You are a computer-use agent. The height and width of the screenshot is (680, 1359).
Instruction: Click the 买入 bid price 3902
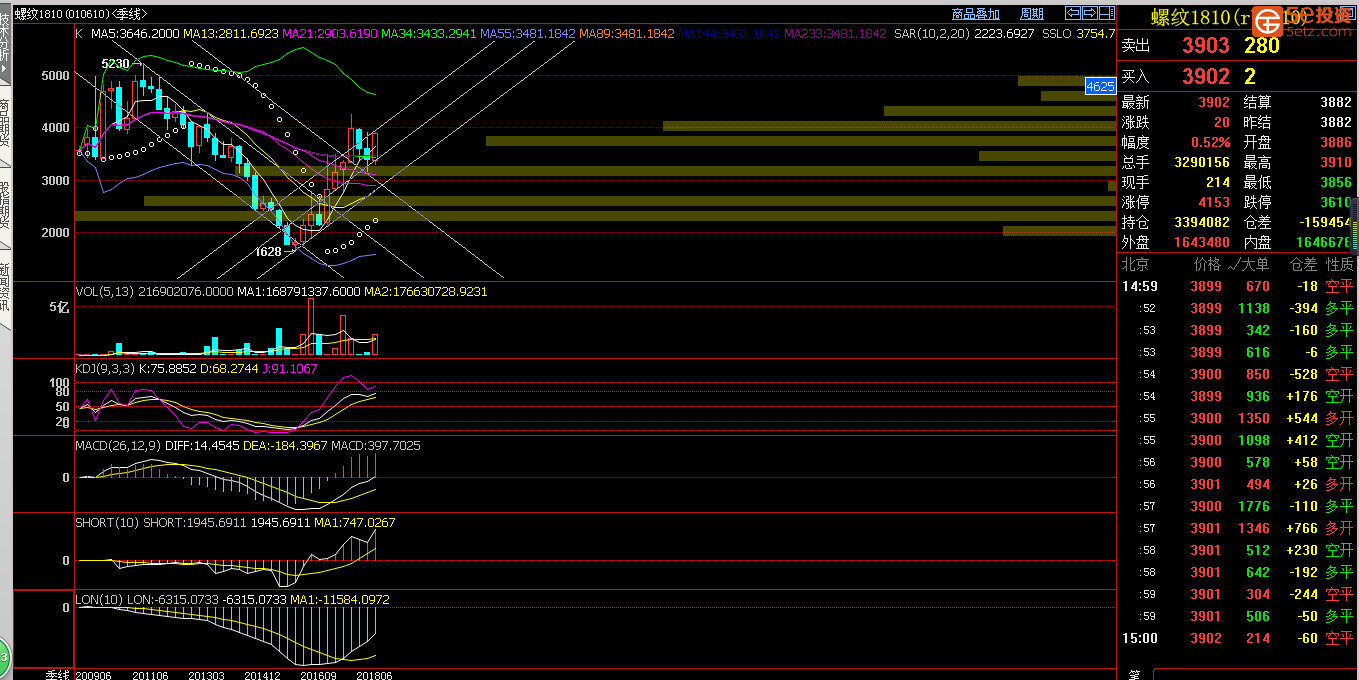point(1205,76)
